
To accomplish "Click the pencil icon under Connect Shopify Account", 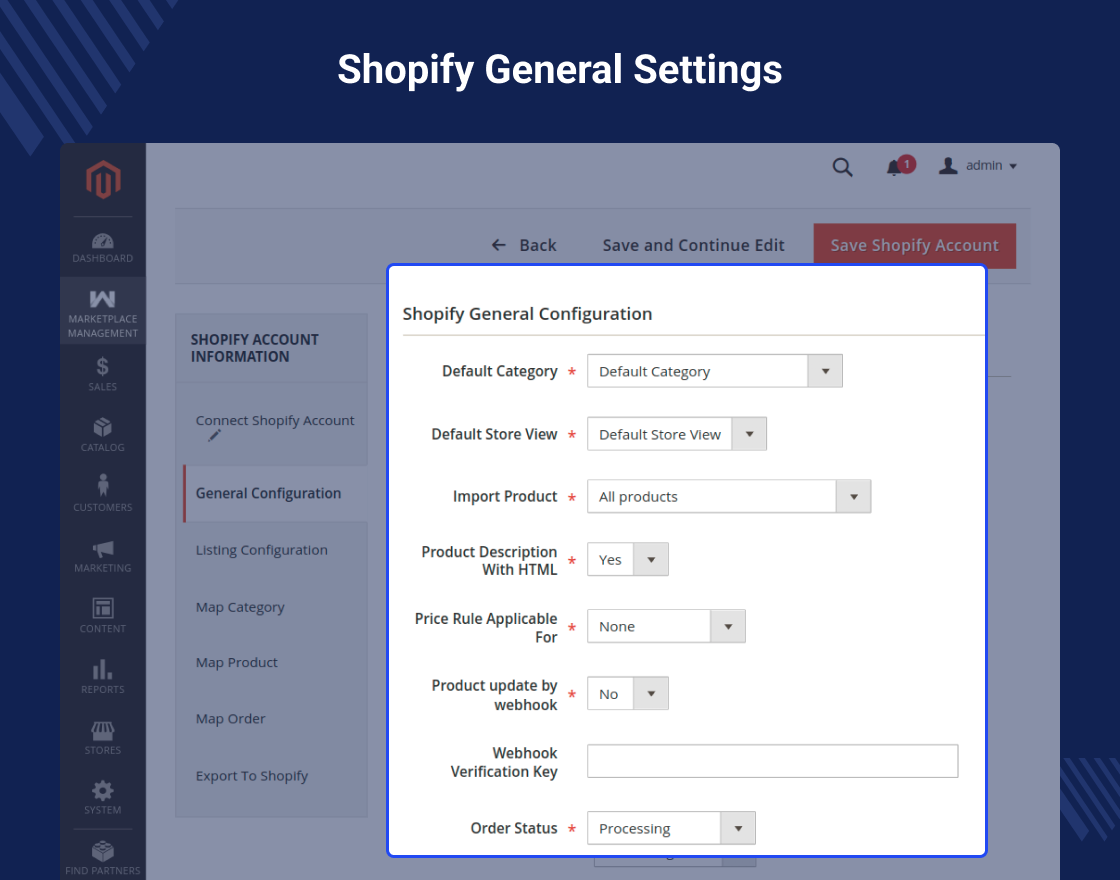I will pyautogui.click(x=214, y=436).
